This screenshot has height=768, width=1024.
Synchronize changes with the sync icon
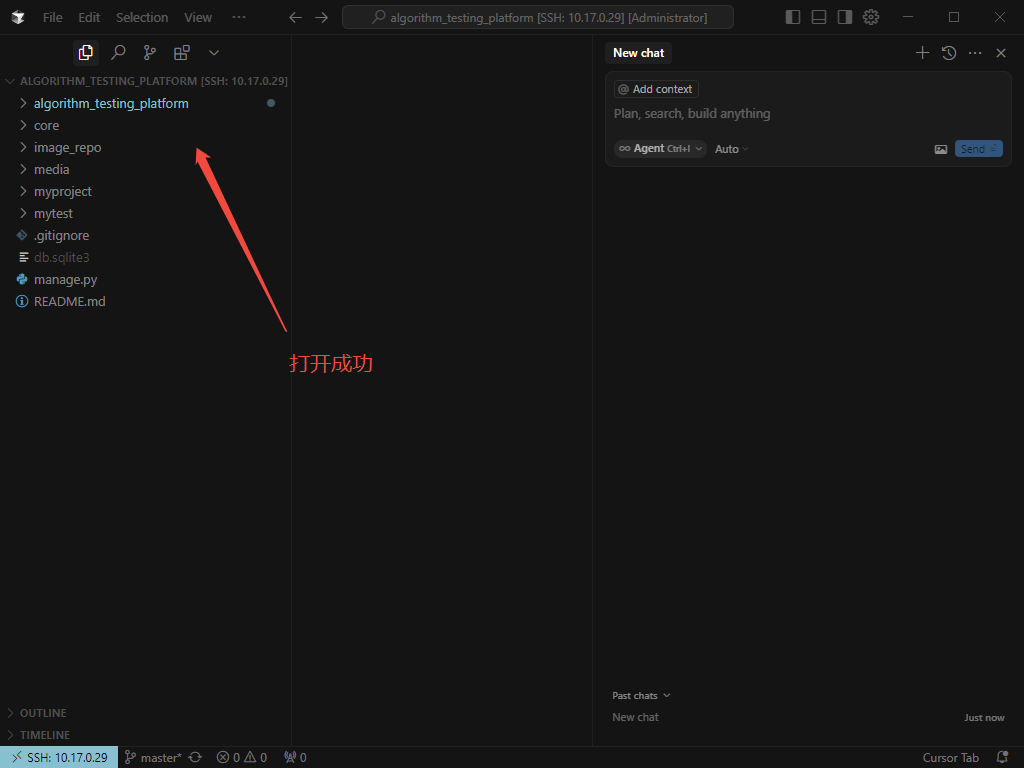[x=195, y=758]
